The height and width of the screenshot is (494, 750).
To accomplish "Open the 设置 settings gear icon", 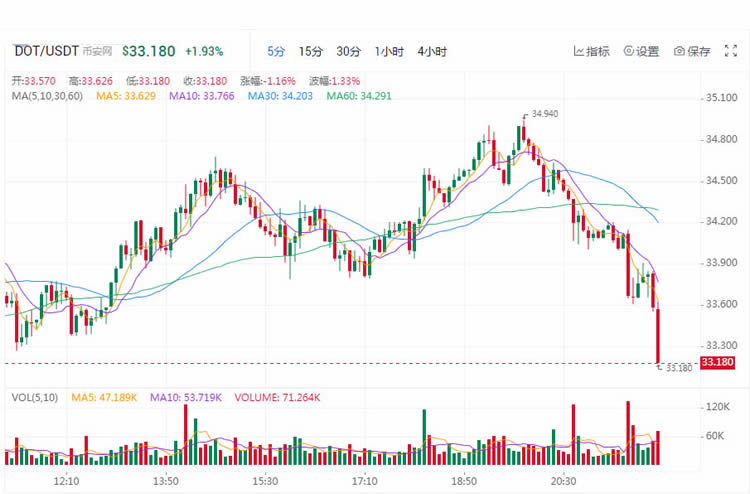I will click(629, 51).
